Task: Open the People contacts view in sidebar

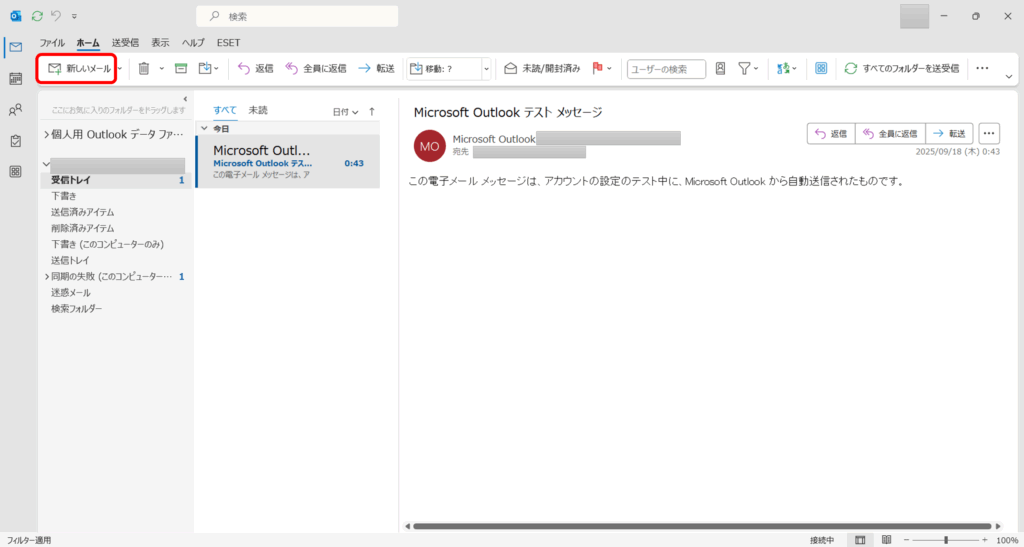Action: pos(16,110)
